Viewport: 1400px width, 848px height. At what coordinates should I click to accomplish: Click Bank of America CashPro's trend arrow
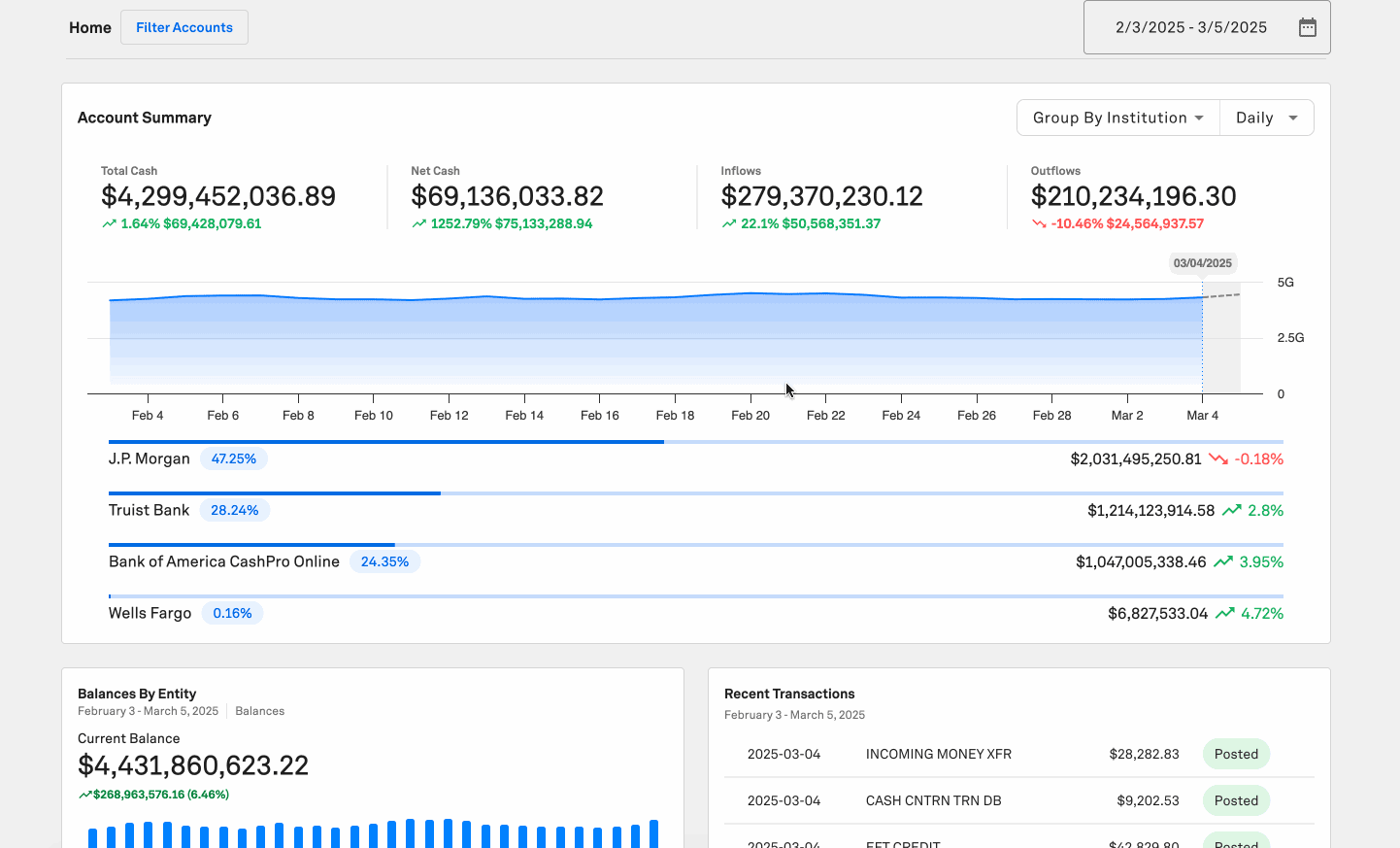[1224, 561]
